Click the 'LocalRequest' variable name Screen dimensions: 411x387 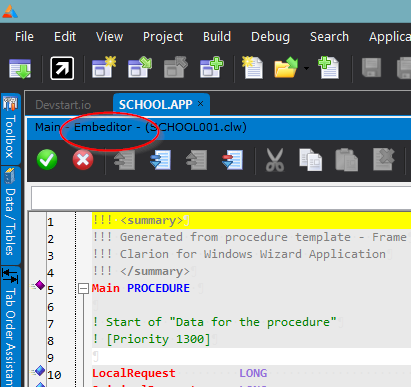(134, 373)
